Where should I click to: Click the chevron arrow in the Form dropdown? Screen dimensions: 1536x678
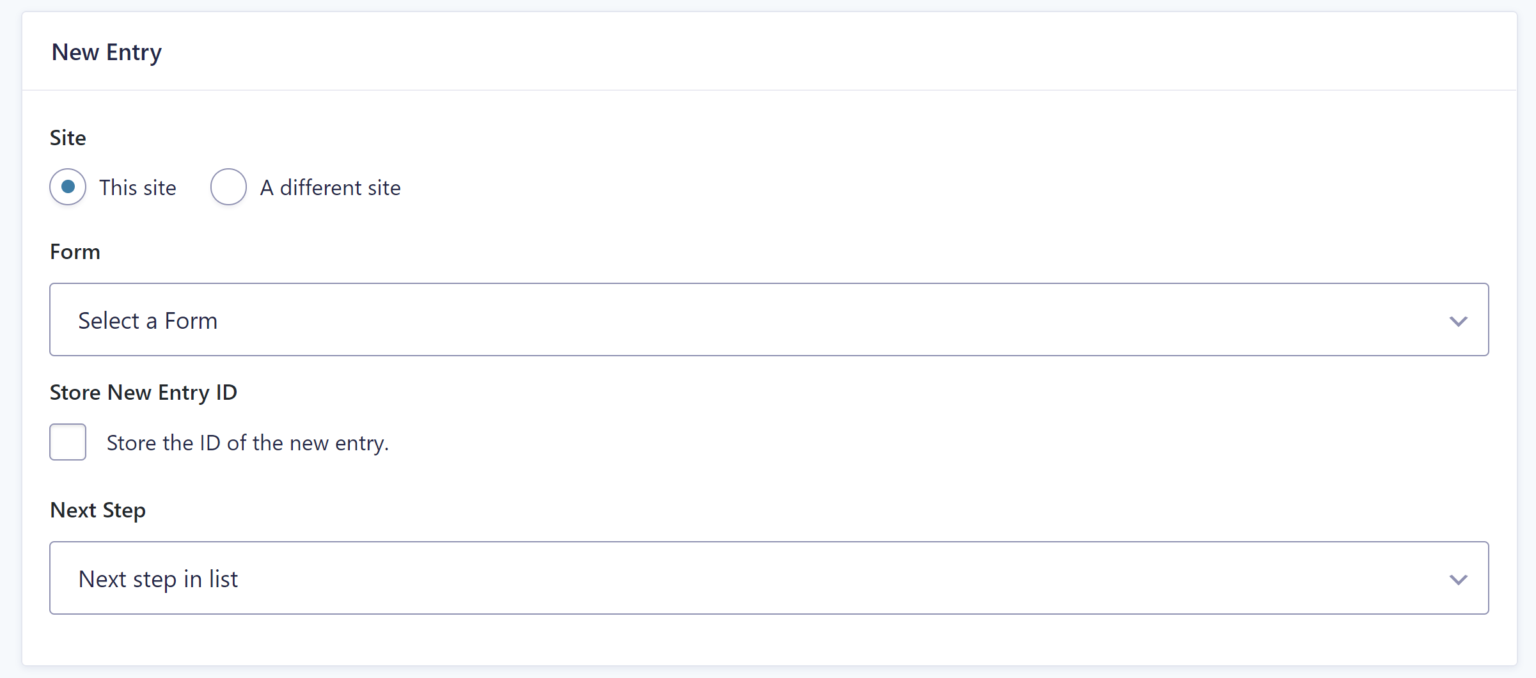[x=1458, y=321]
